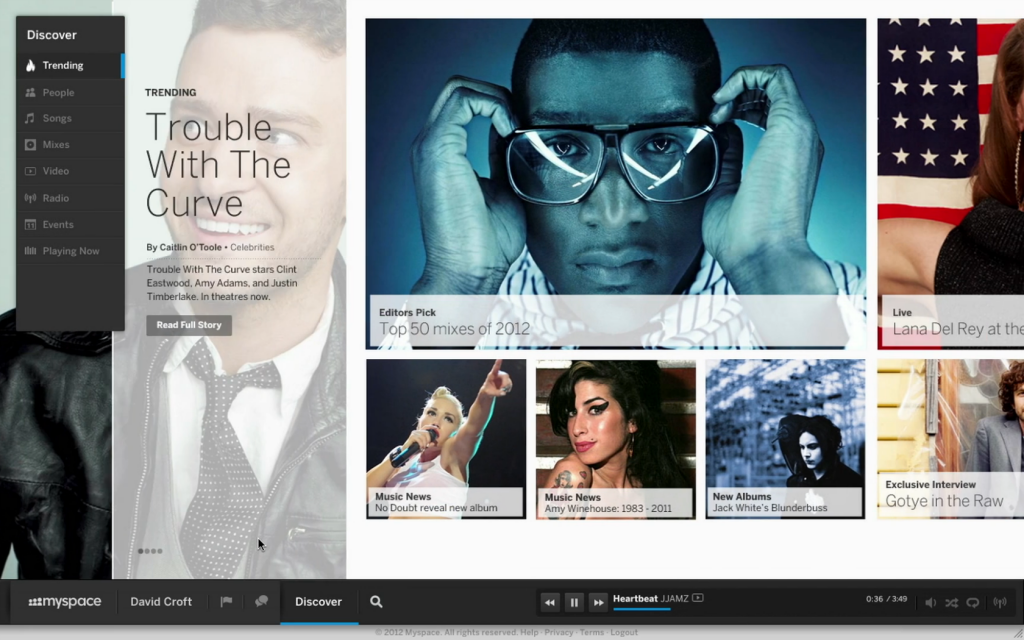1024x640 pixels.
Task: Click the 0:36 / 3:49 track time
Action: tap(886, 599)
